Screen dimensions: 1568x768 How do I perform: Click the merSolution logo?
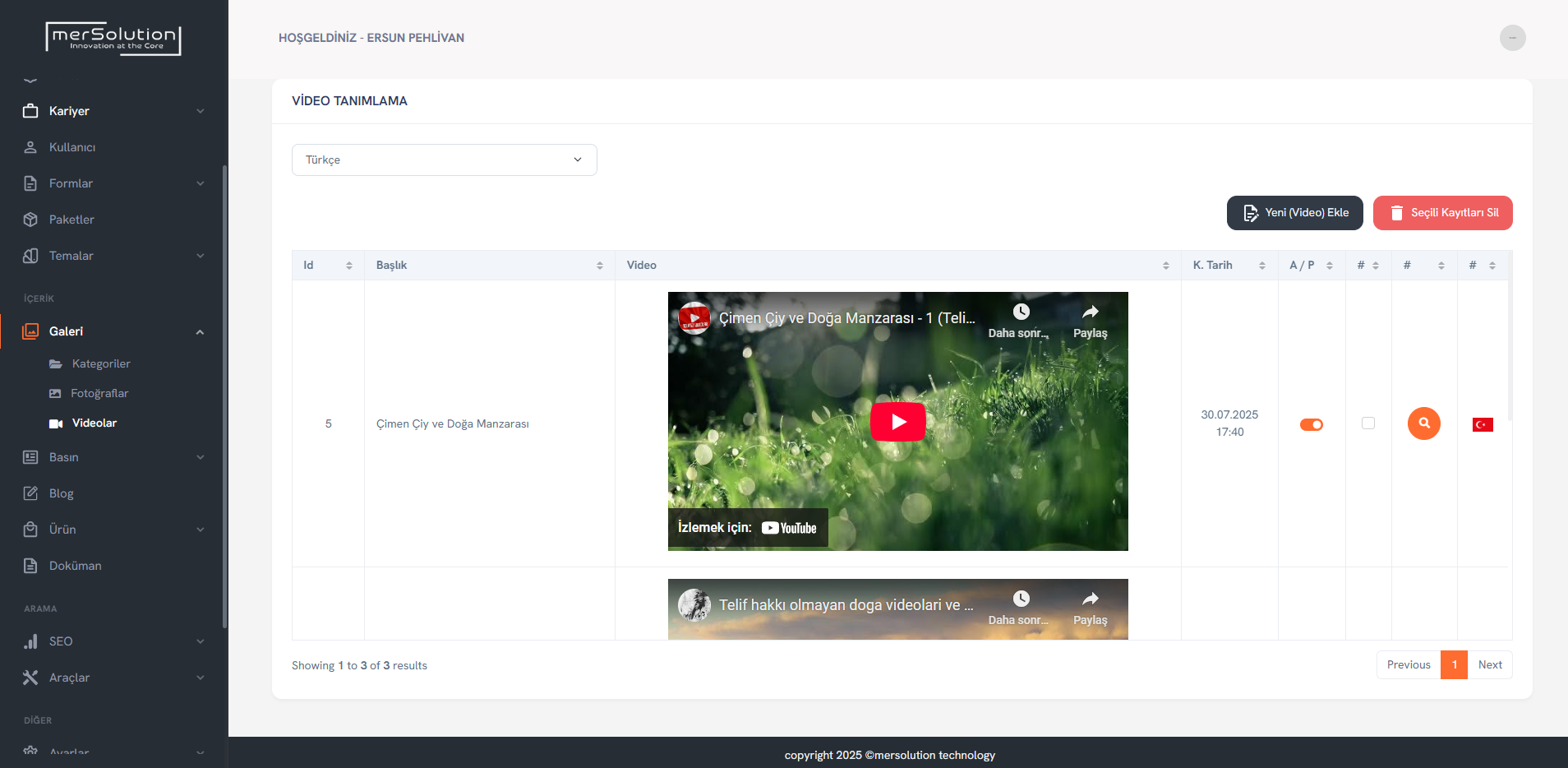point(113,38)
